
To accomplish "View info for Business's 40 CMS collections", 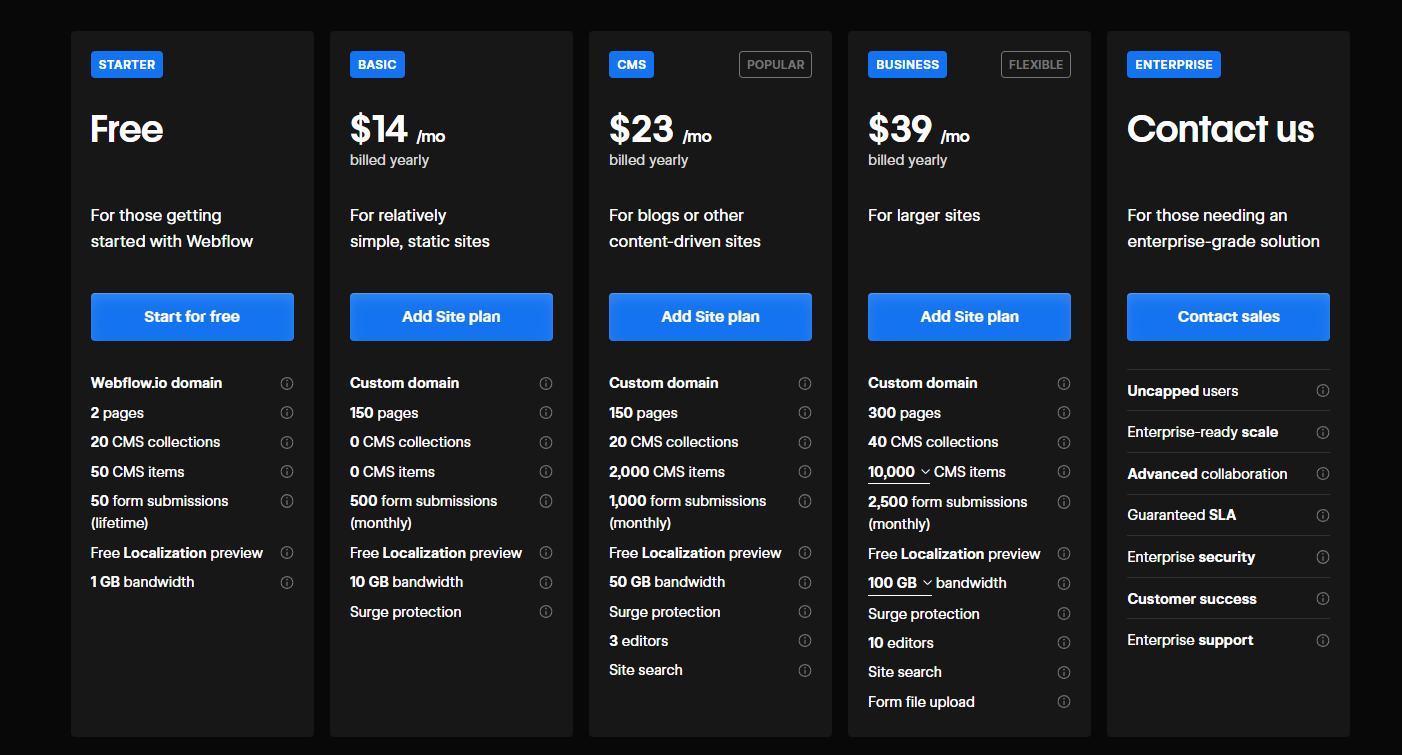I will point(1063,441).
